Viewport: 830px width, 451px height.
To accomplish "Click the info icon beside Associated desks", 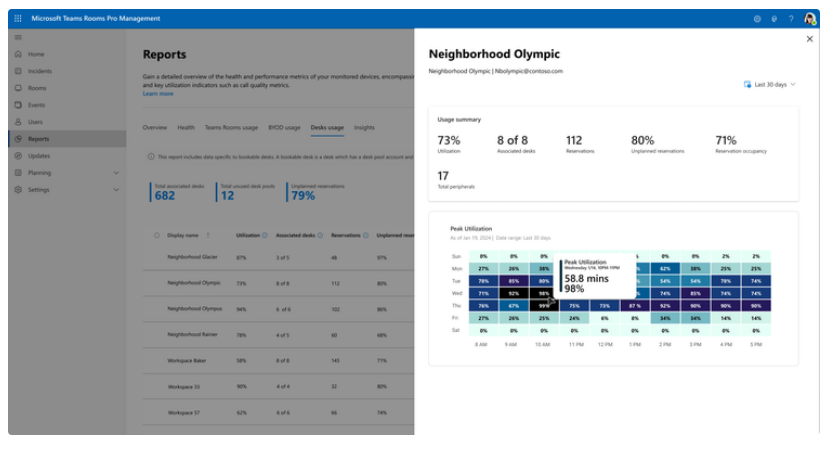I will pyautogui.click(x=320, y=236).
